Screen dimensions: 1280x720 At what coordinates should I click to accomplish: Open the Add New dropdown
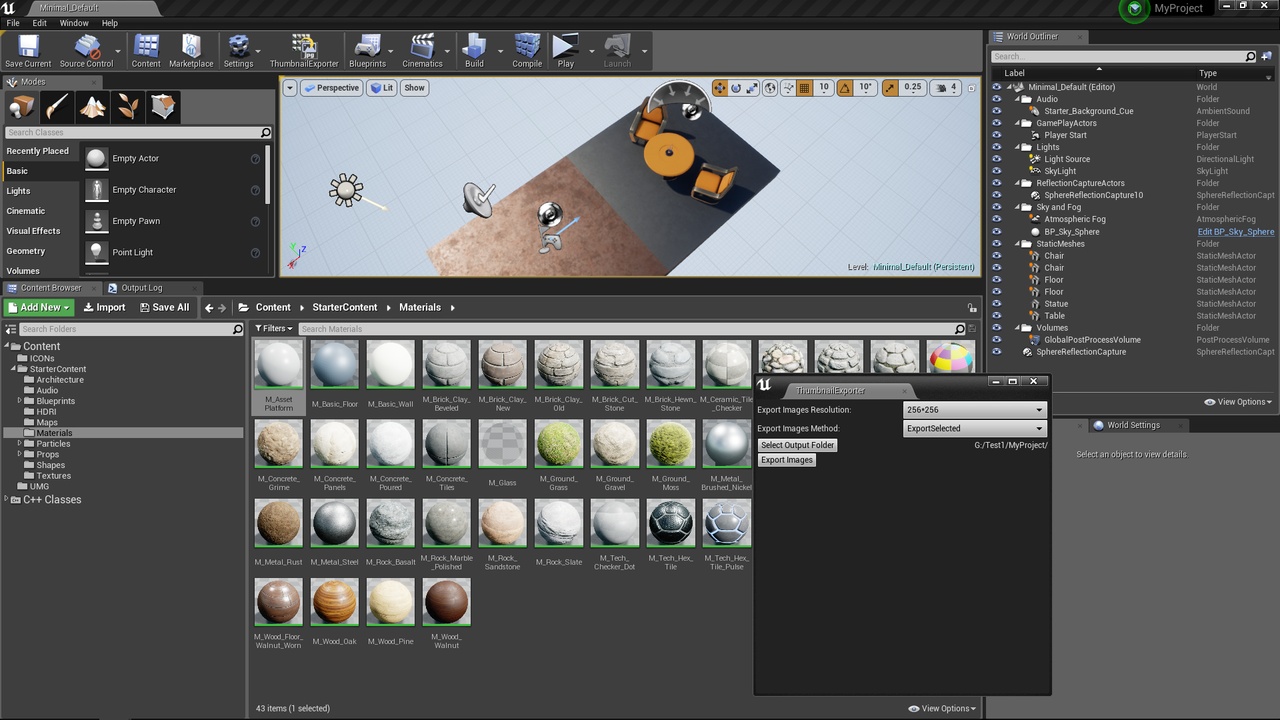click(x=38, y=308)
